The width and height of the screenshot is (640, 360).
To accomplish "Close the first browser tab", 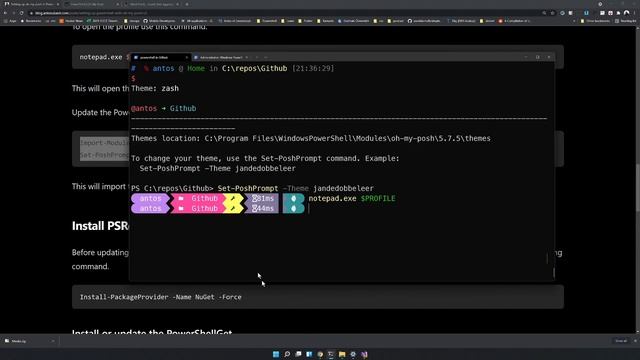I will [58, 4].
